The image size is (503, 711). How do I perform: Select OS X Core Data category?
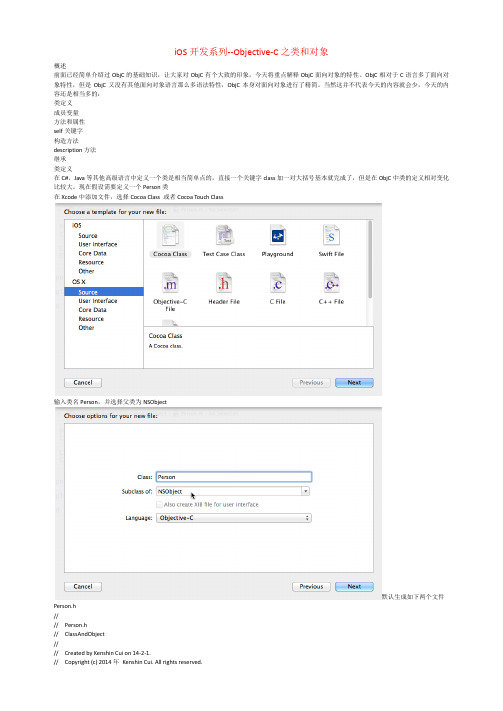tap(92, 310)
